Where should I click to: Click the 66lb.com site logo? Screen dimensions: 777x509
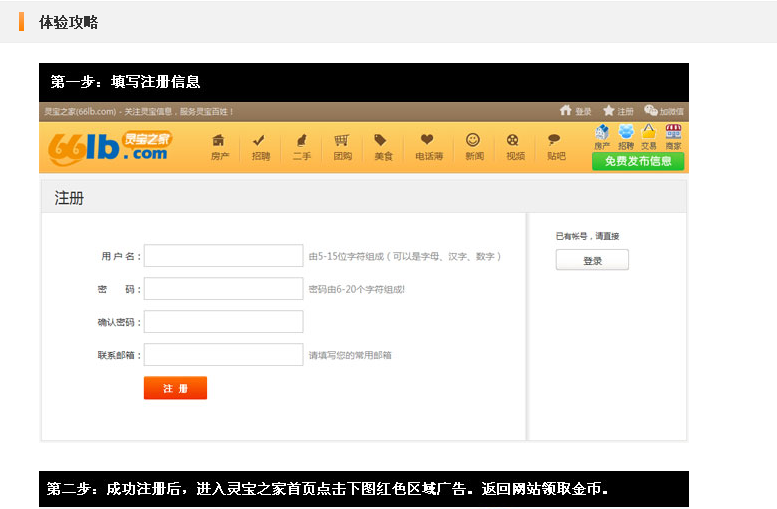(110, 147)
